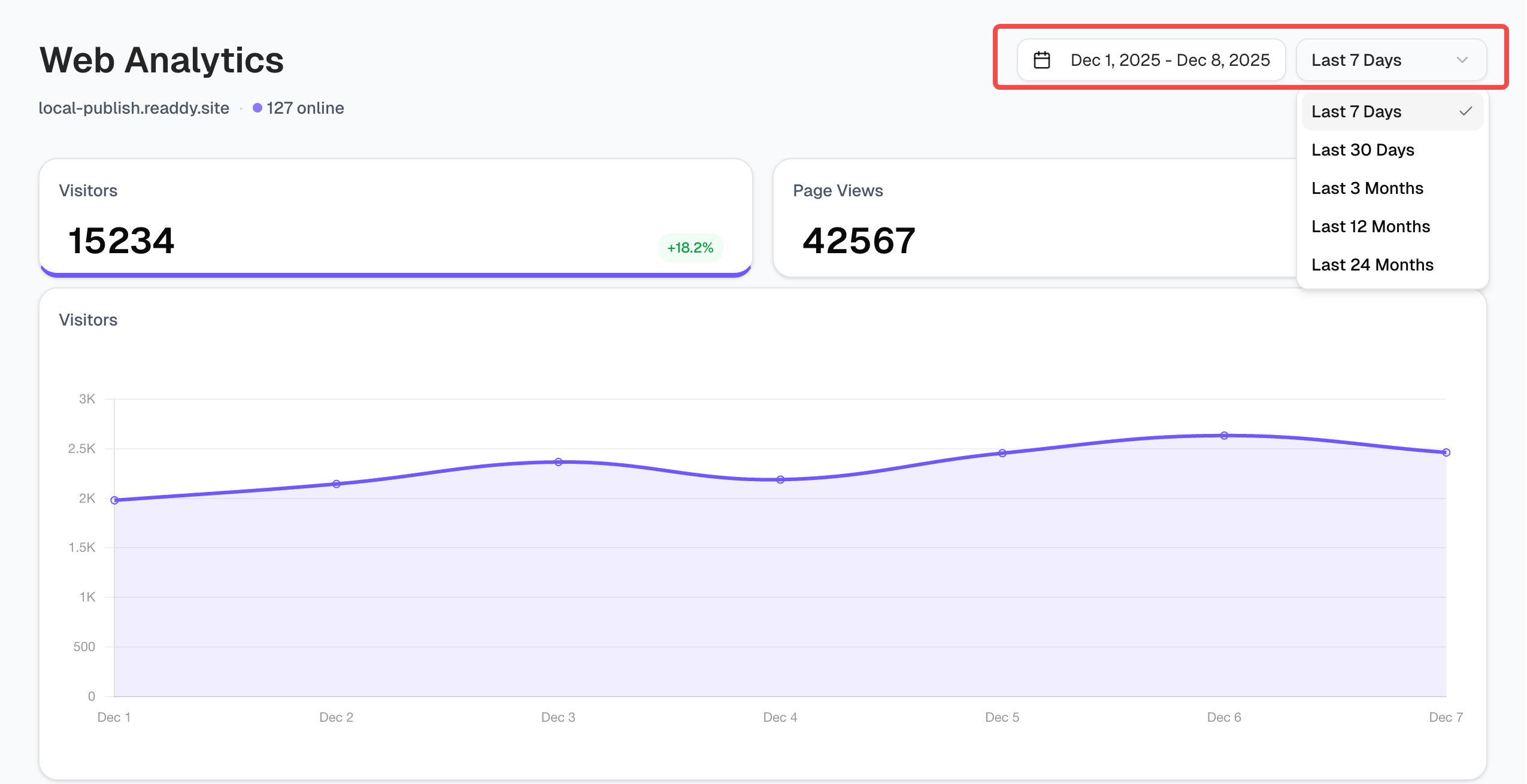The width and height of the screenshot is (1527, 784).
Task: Click the calendar icon in date picker
Action: click(x=1042, y=60)
